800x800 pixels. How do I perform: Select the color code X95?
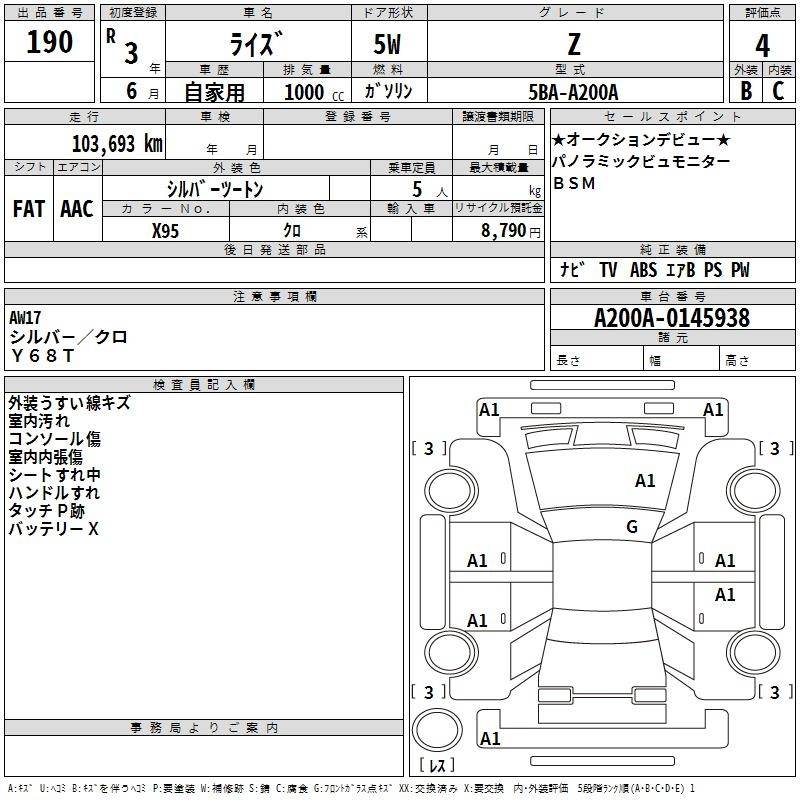point(165,230)
